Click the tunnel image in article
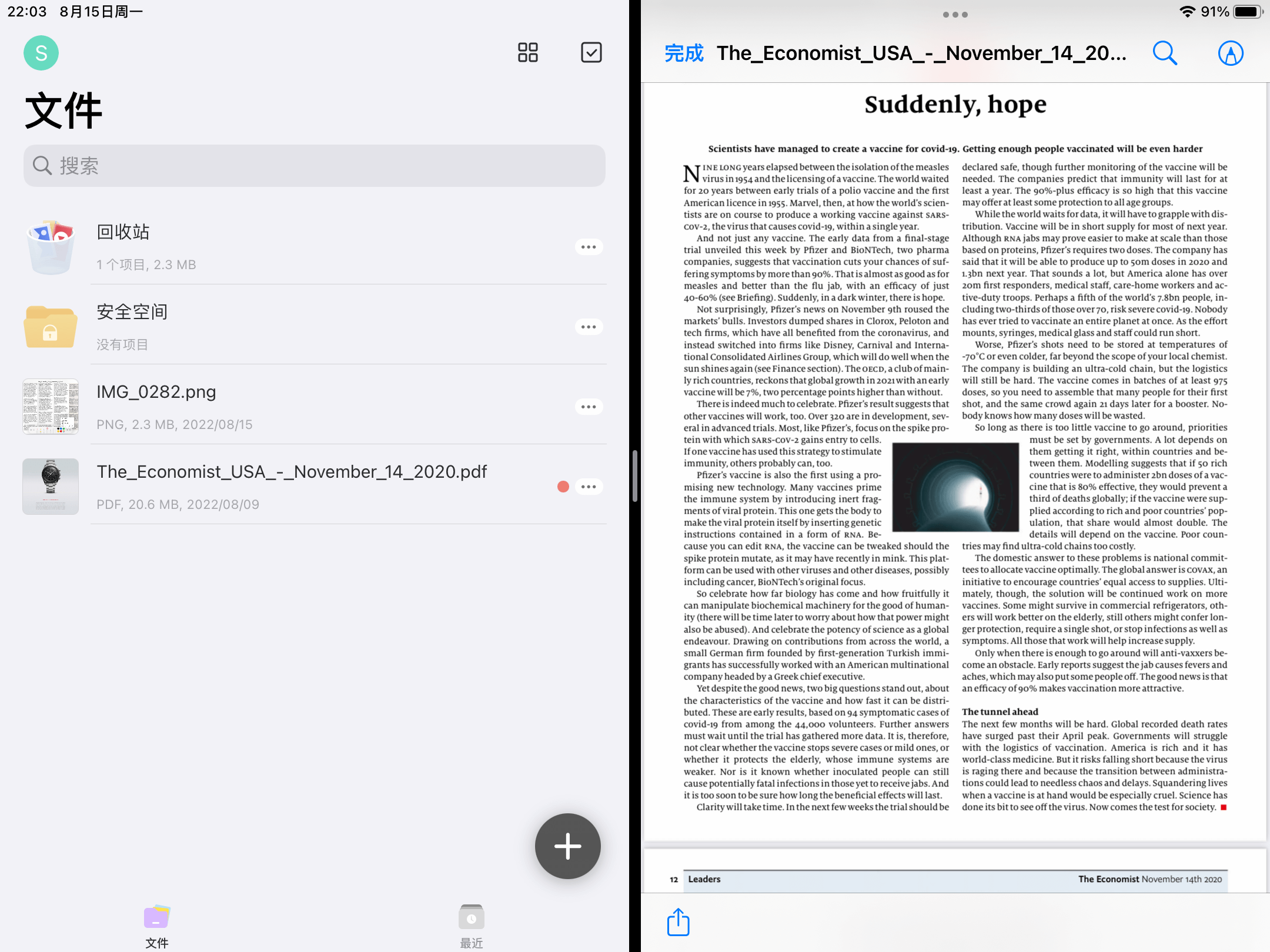This screenshot has width=1270, height=952. click(x=955, y=487)
